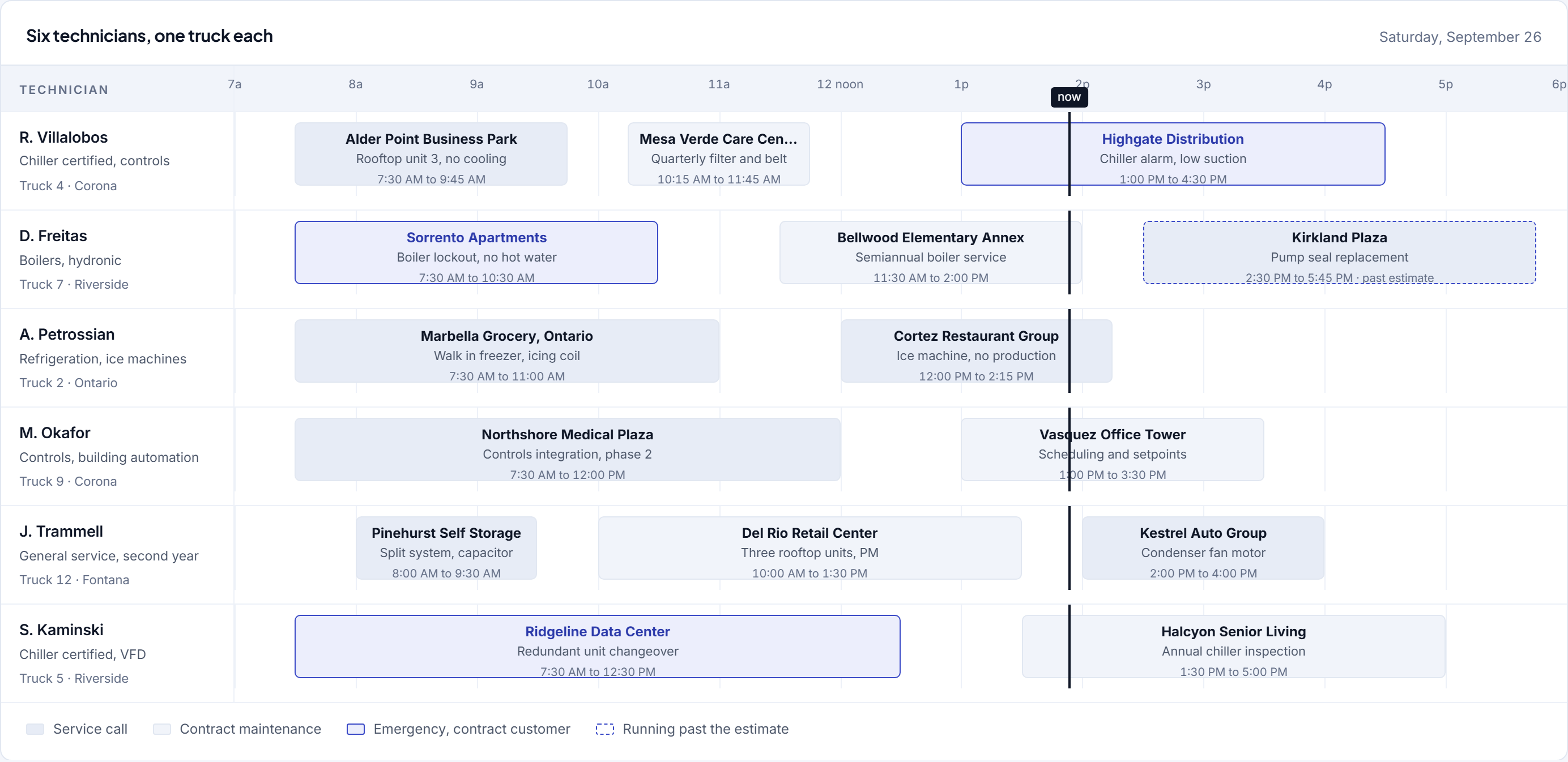Click the Running past the estimate swatch
The height and width of the screenshot is (762, 1568).
605,729
